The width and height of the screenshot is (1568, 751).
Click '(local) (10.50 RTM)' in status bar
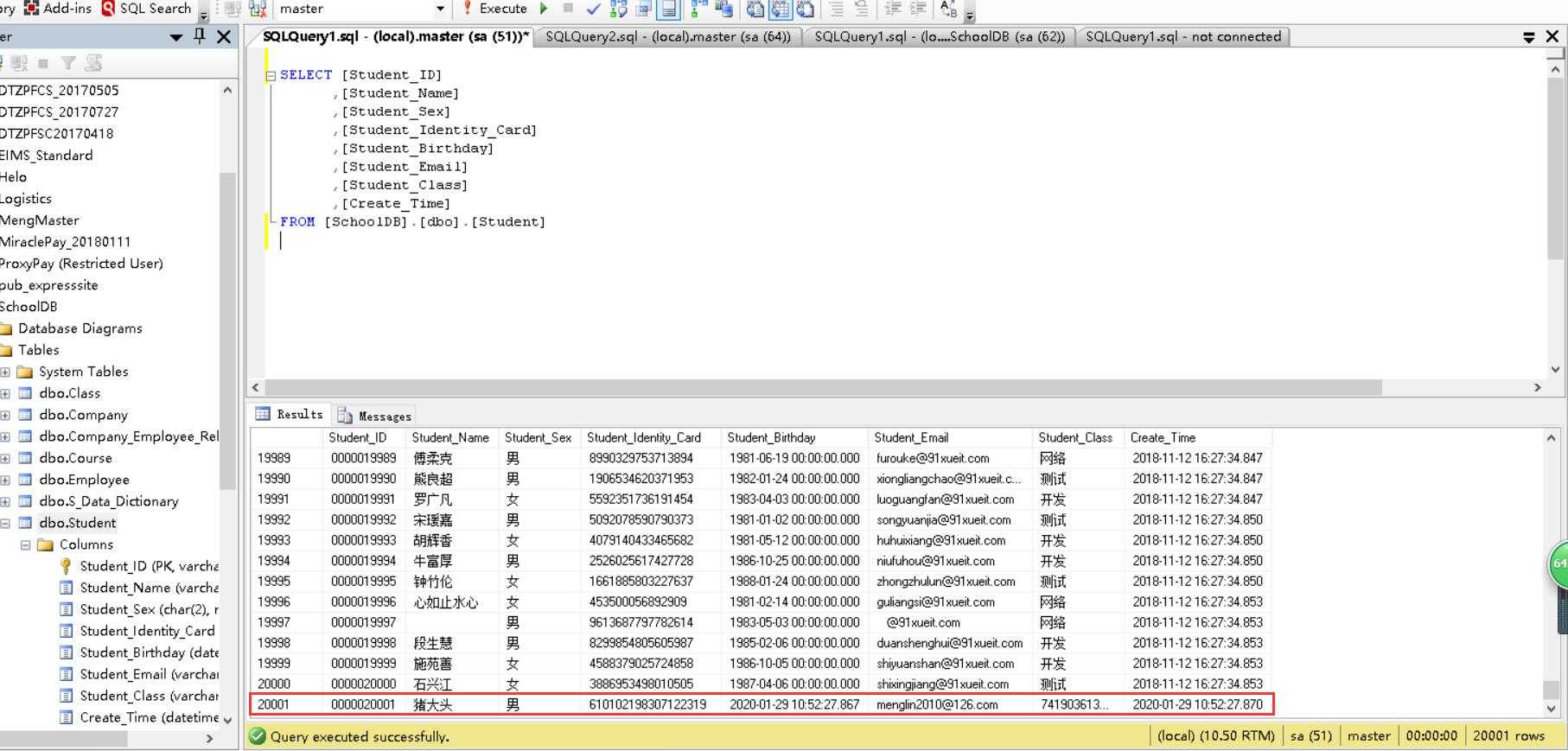(x=1215, y=736)
